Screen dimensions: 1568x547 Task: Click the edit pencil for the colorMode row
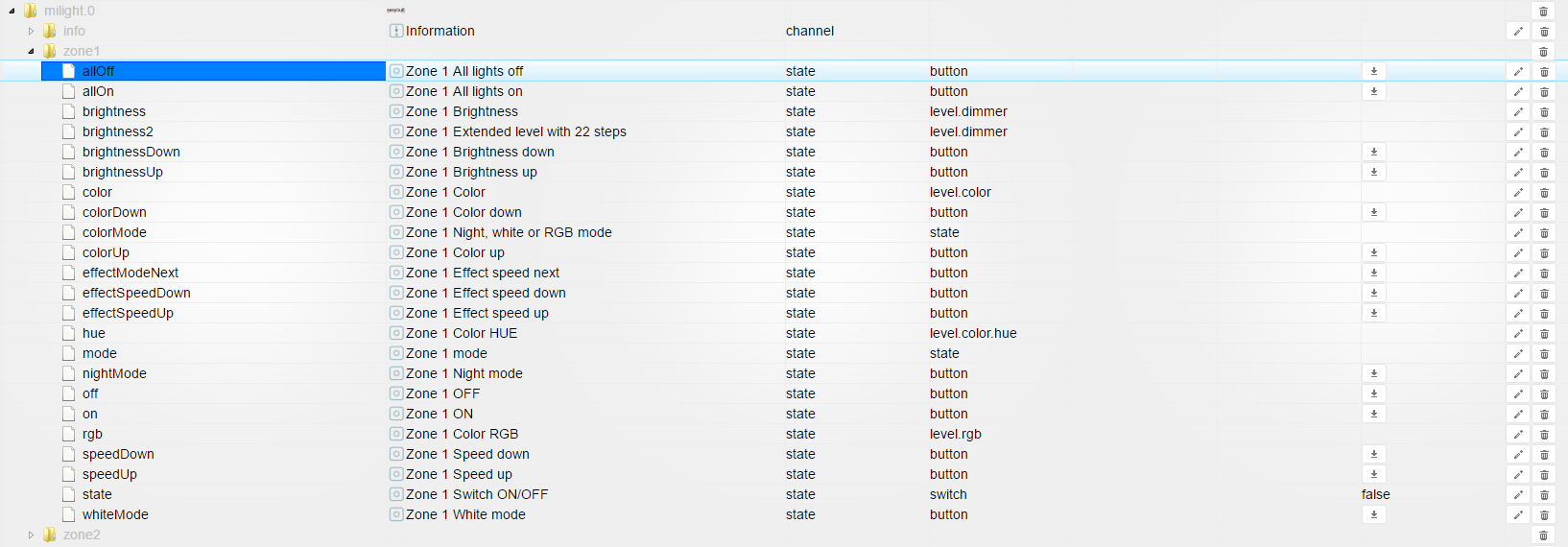(x=1518, y=233)
